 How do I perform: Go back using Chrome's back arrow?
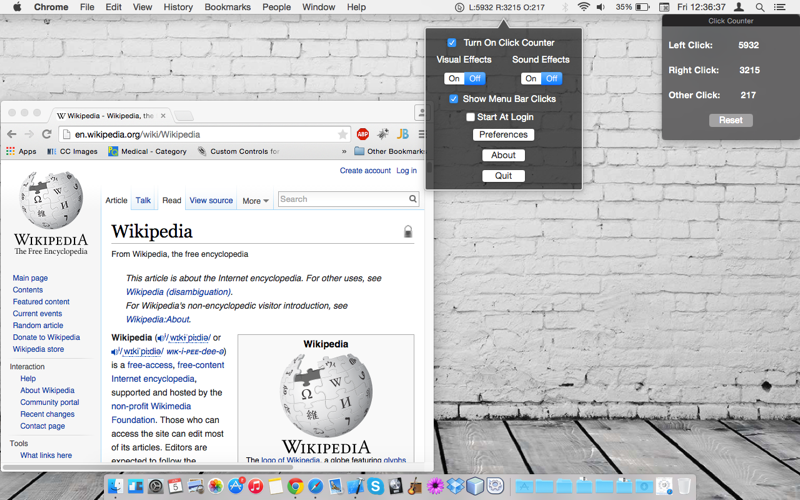click(x=12, y=134)
